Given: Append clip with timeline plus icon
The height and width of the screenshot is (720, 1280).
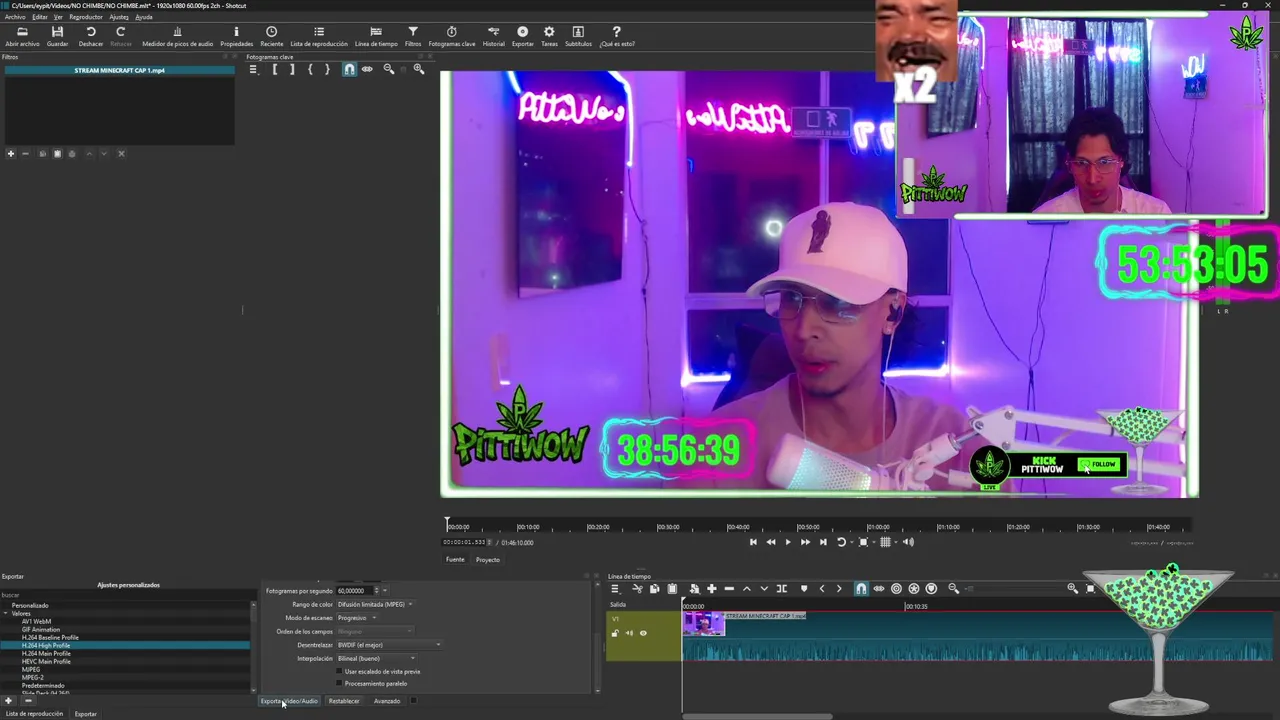Looking at the screenshot, I should click(x=711, y=588).
